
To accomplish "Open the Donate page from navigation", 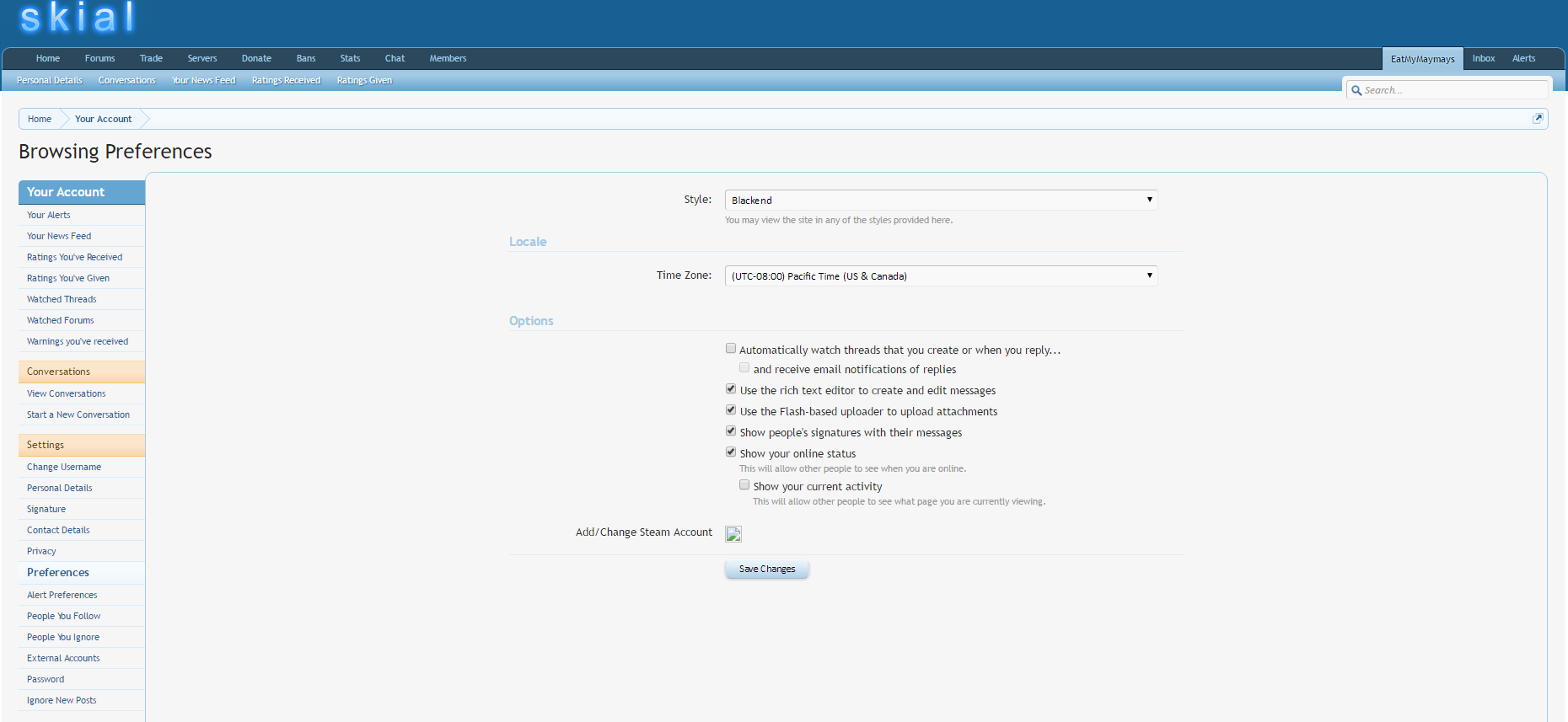I will pos(256,58).
